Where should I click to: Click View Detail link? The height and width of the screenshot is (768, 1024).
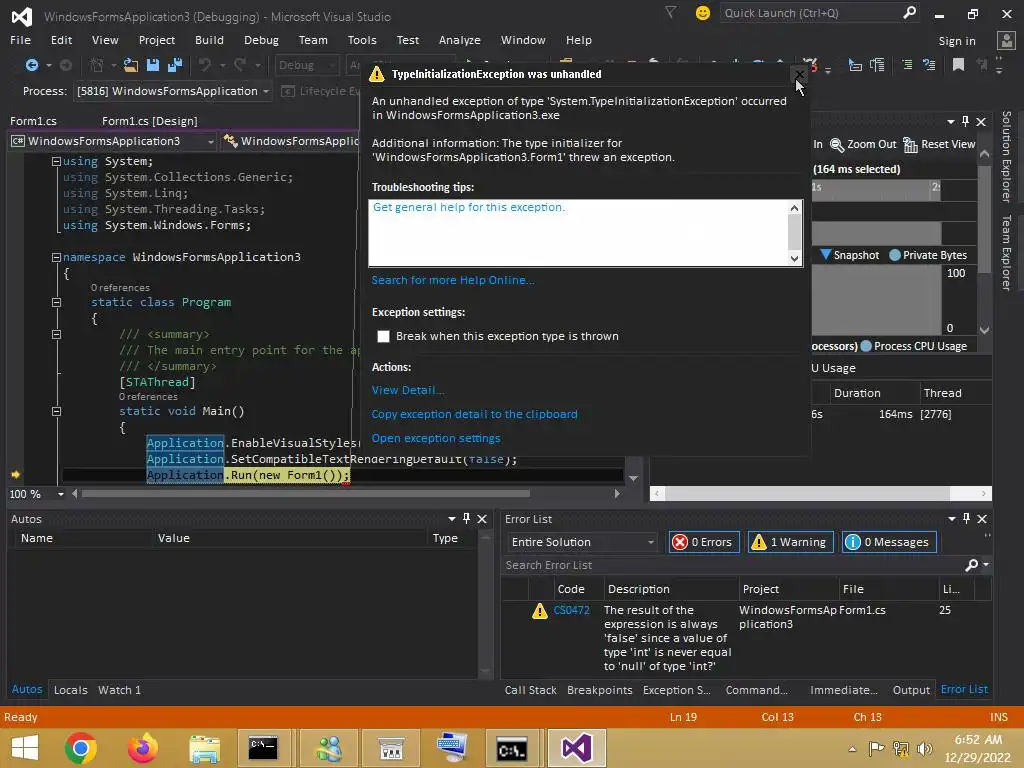pos(408,390)
